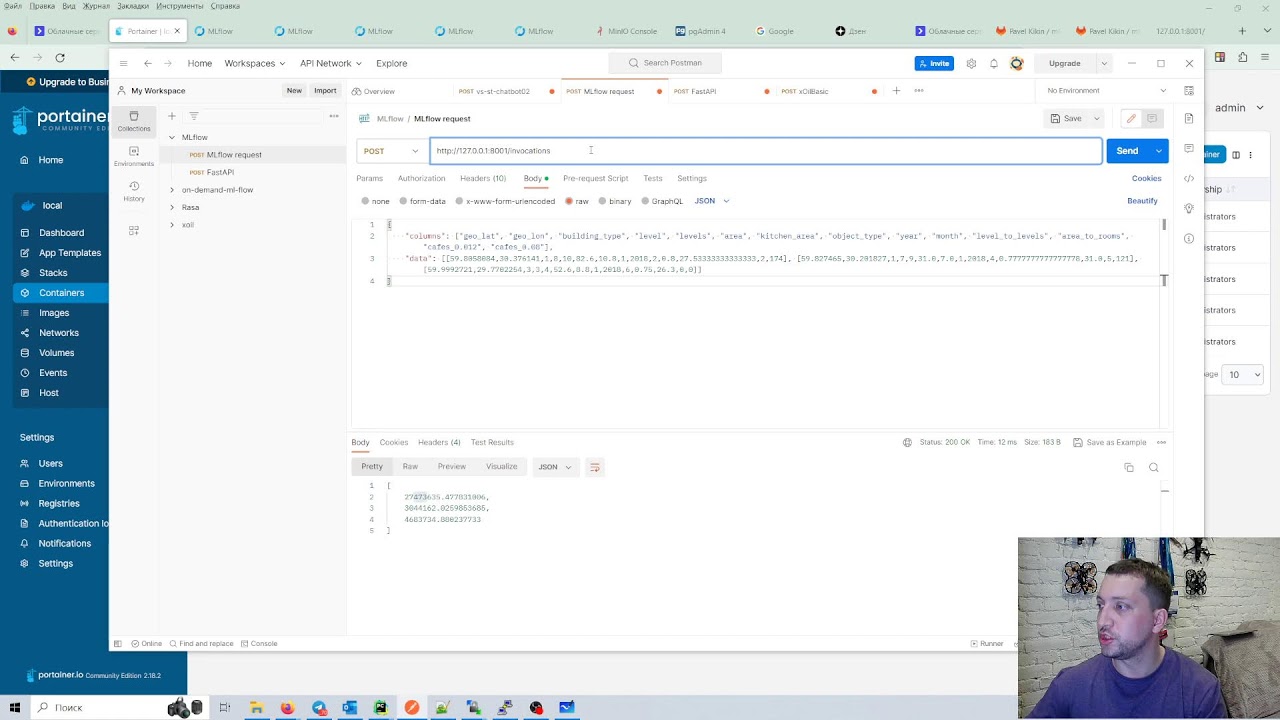Toggle the Postman hamburger menu
Image resolution: width=1280 pixels, height=720 pixels.
pos(124,63)
